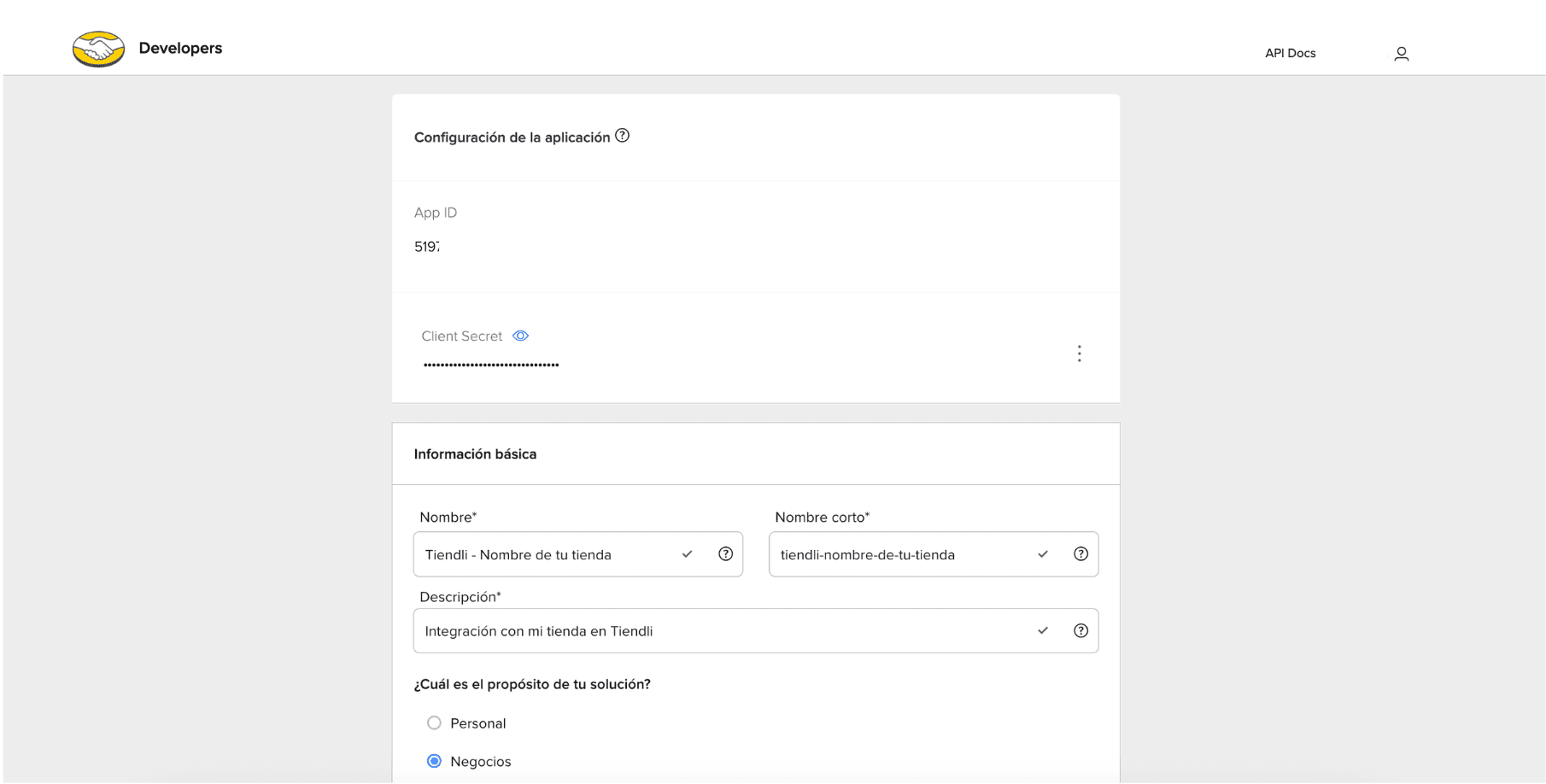Image resolution: width=1546 pixels, height=784 pixels.
Task: Click the propósito de tu solución question
Action: coord(532,684)
